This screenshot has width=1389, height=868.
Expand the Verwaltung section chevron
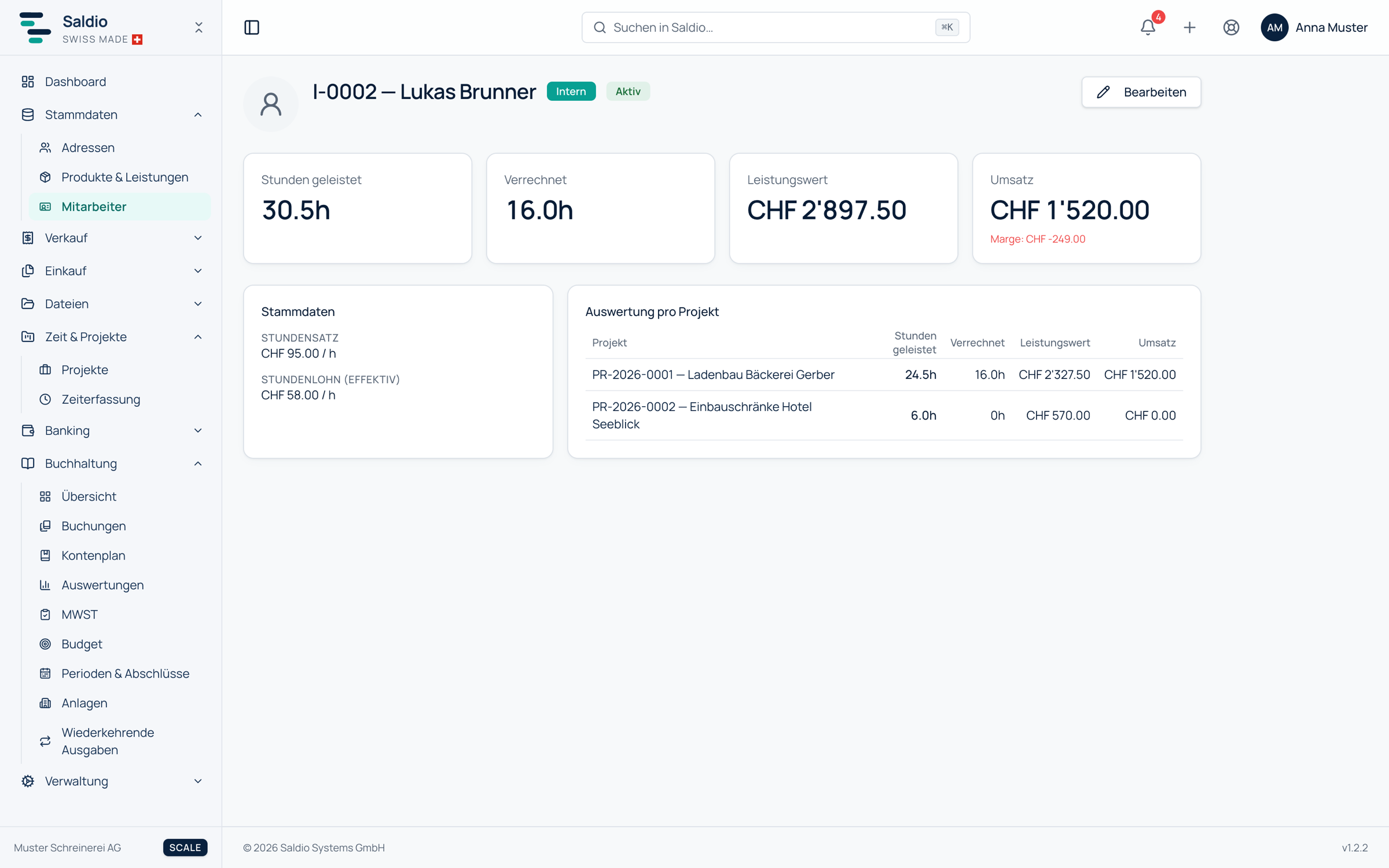pos(198,781)
